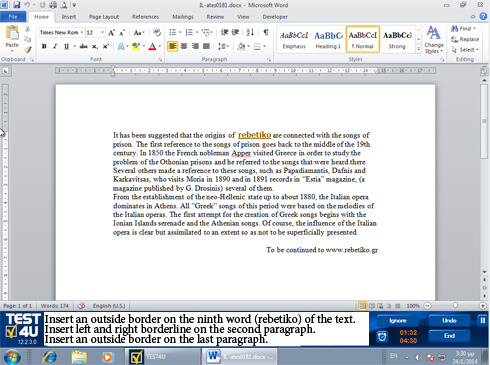
Task: Shrink font size with the small A icon
Action: click(x=122, y=33)
